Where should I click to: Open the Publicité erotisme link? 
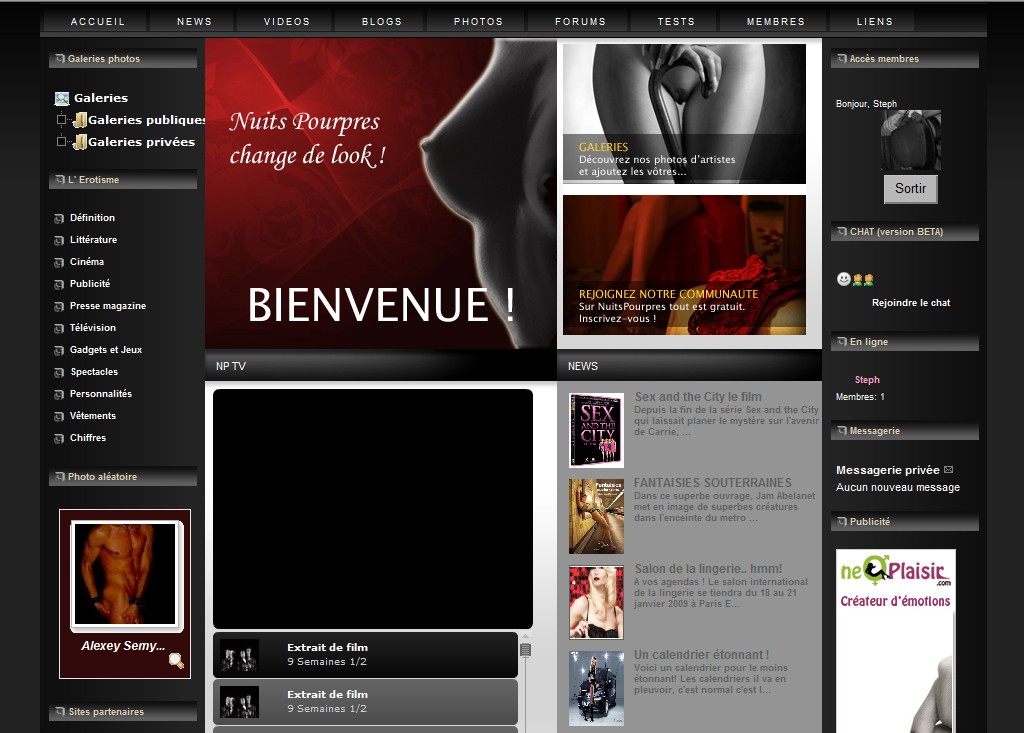tap(90, 284)
